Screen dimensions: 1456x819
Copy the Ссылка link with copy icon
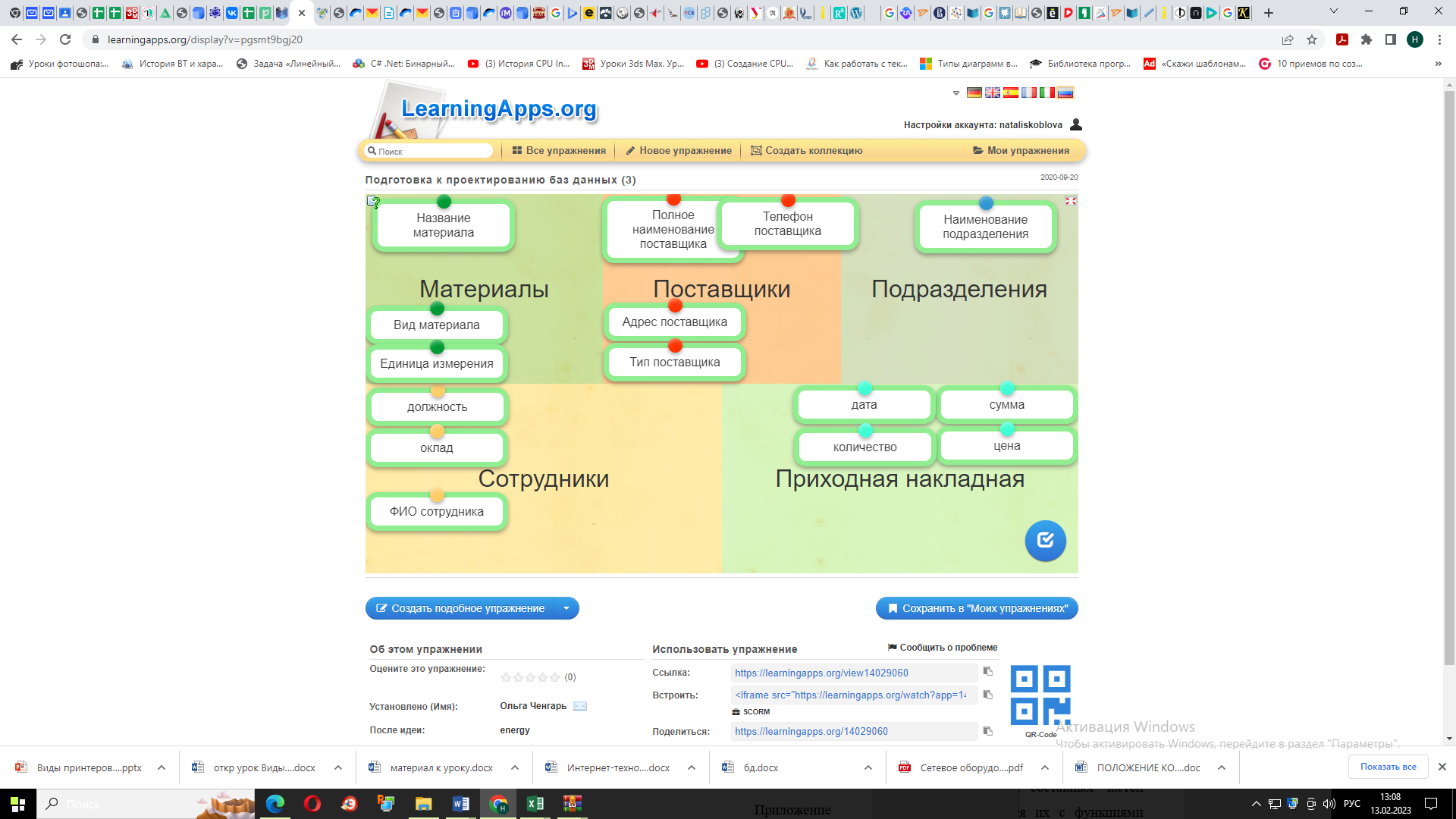[x=987, y=671]
